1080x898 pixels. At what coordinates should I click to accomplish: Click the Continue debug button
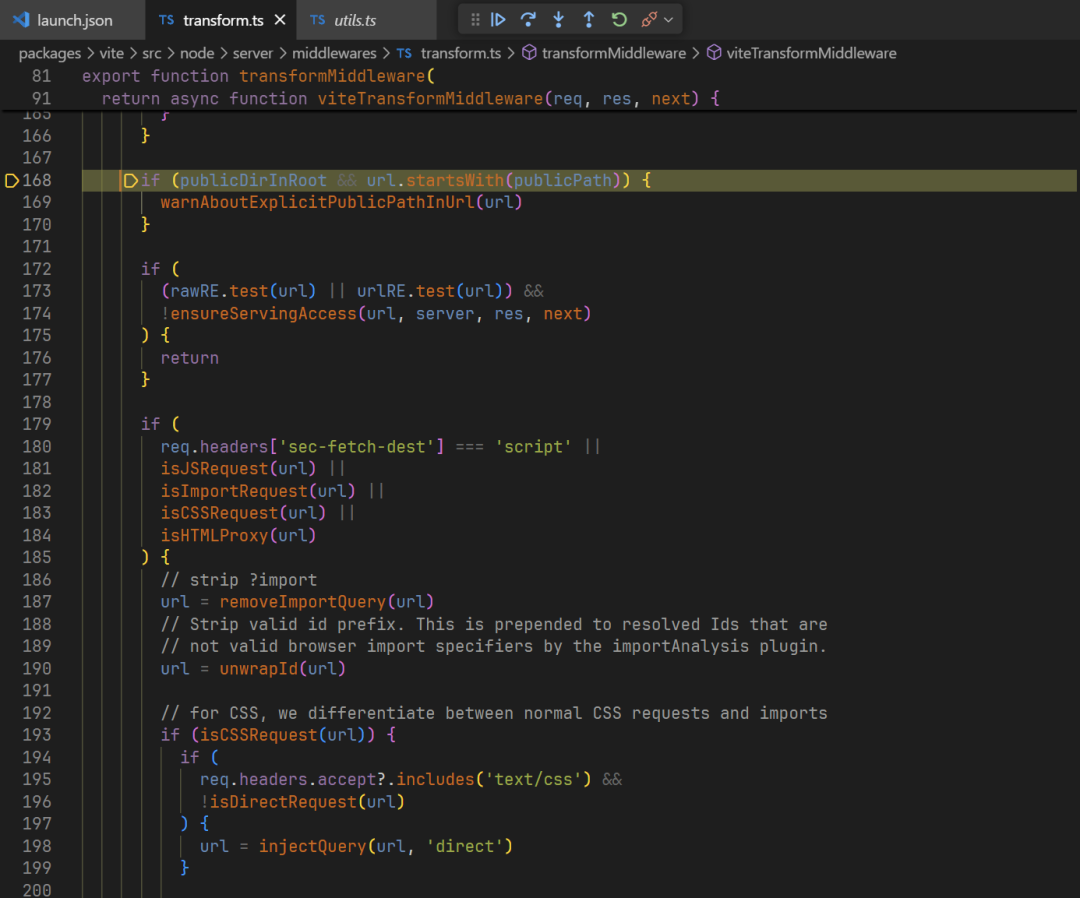498,19
